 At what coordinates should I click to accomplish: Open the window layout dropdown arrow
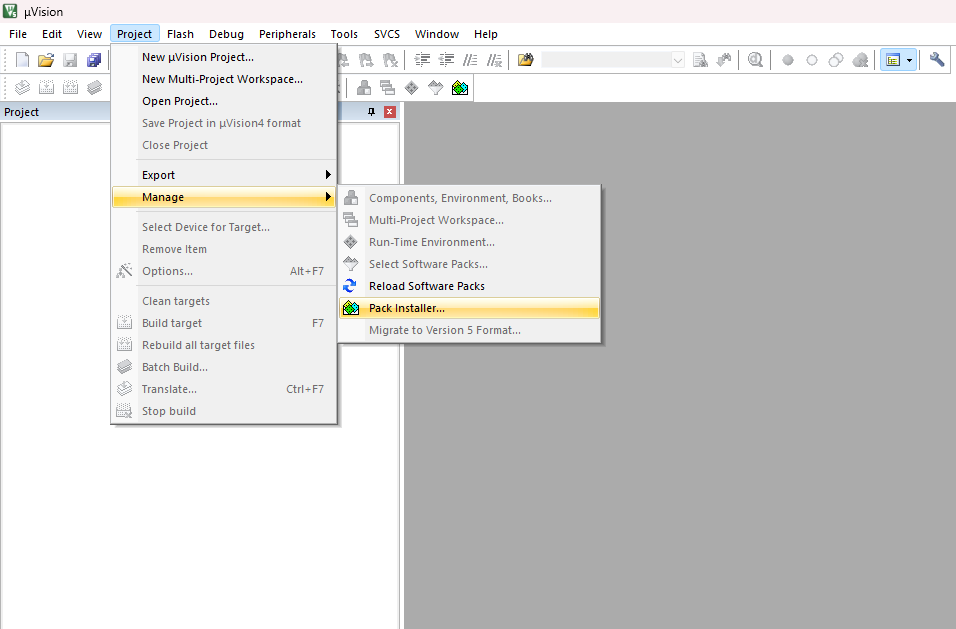(910, 60)
